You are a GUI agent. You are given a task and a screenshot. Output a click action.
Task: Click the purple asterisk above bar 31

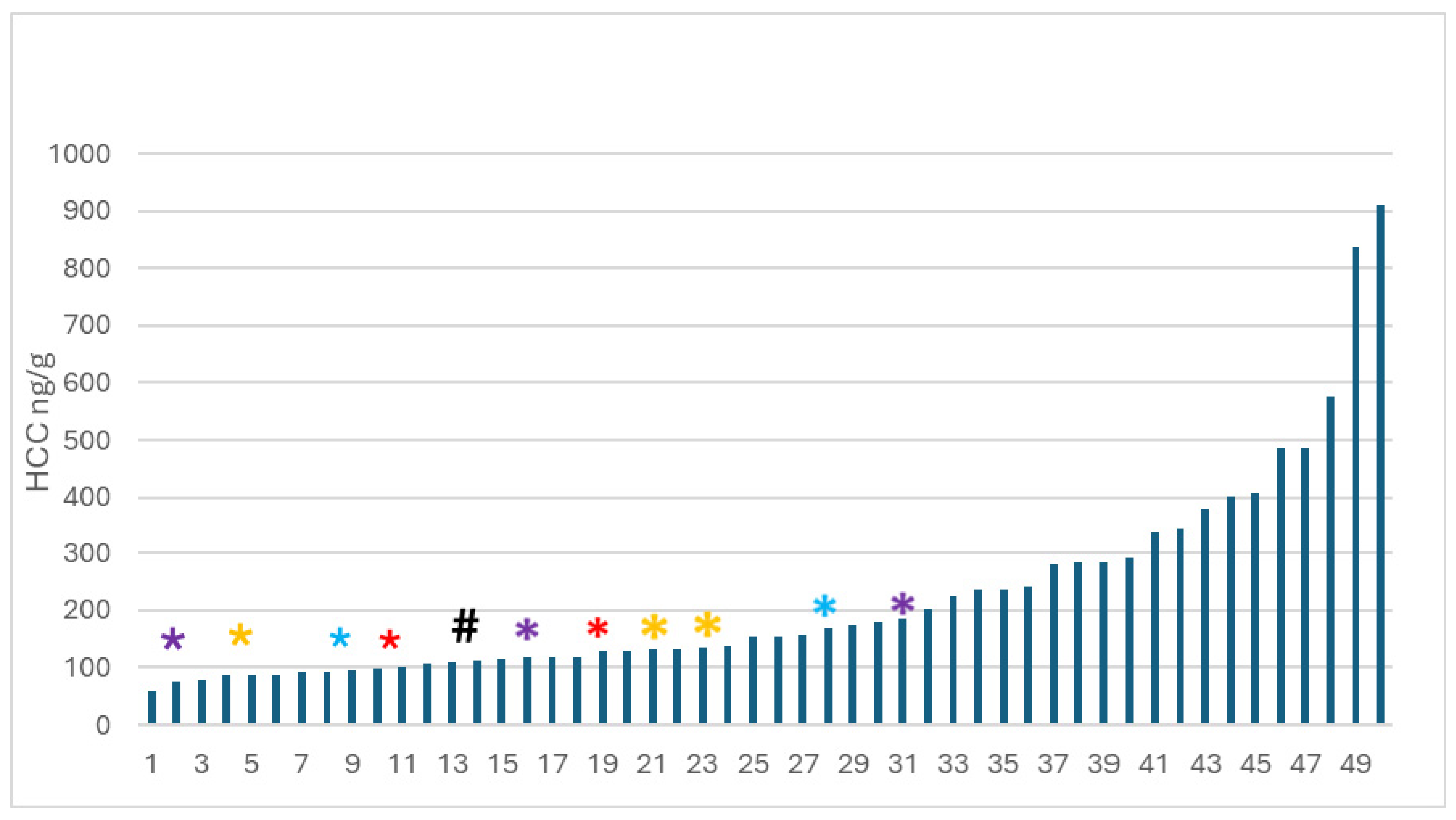tap(902, 604)
